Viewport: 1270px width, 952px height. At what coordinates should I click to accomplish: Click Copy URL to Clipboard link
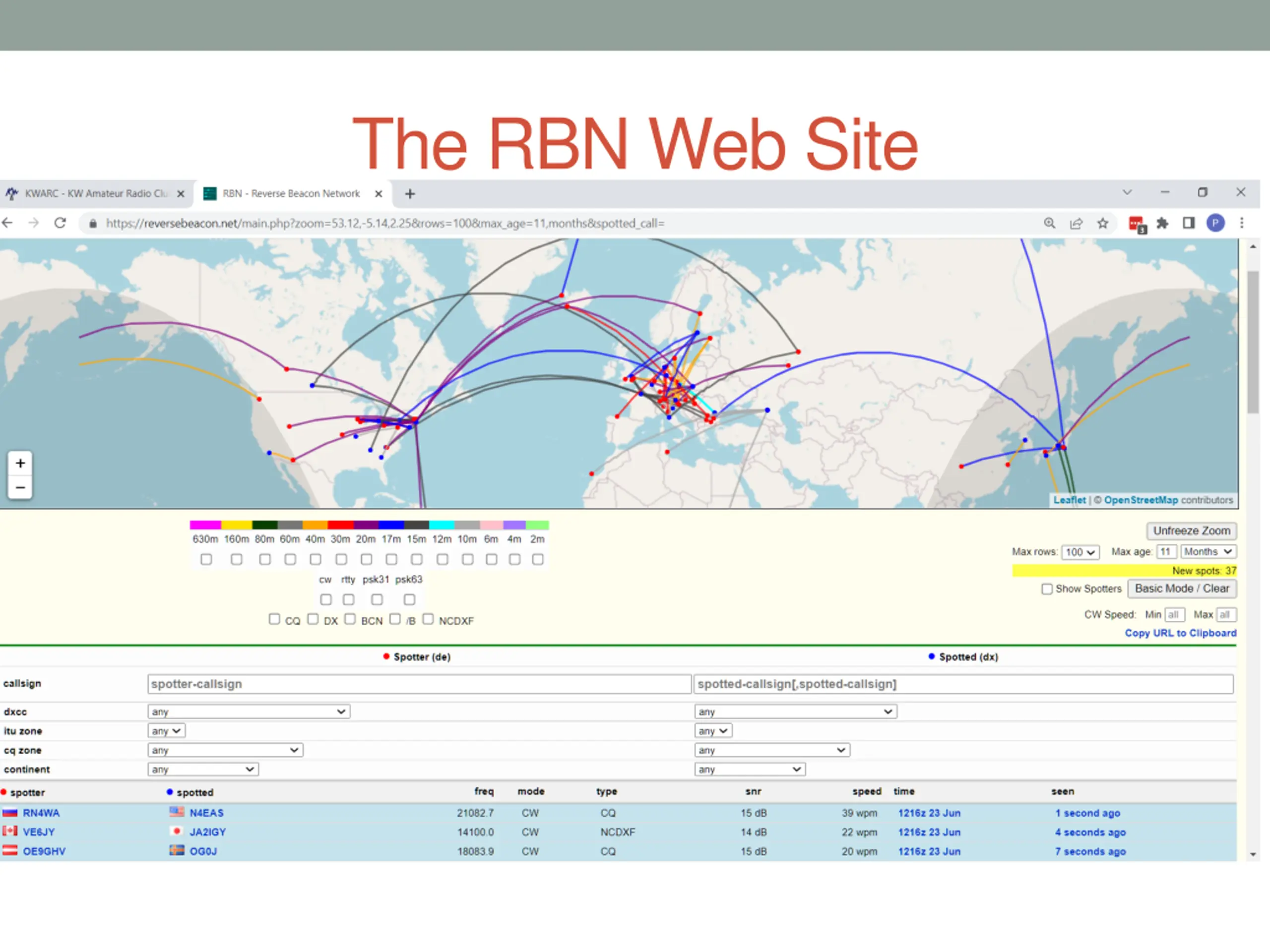click(1180, 633)
